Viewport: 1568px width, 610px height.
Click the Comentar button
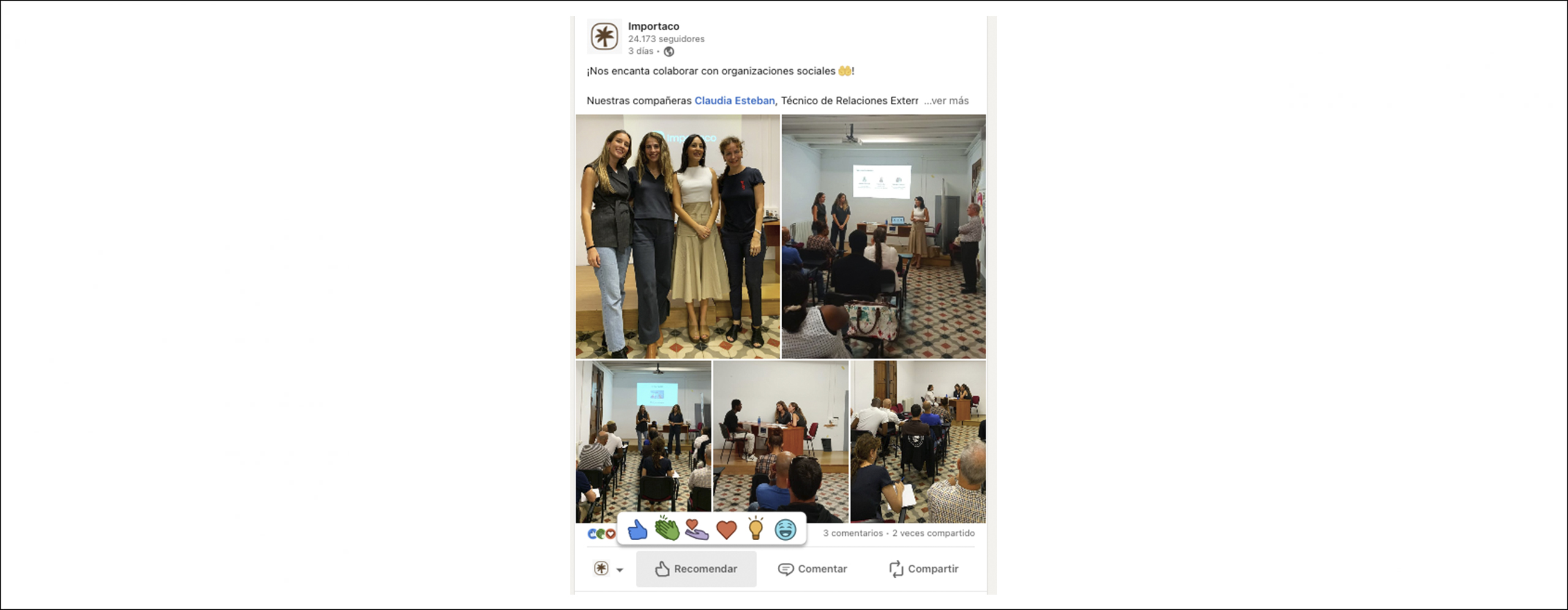click(x=813, y=569)
